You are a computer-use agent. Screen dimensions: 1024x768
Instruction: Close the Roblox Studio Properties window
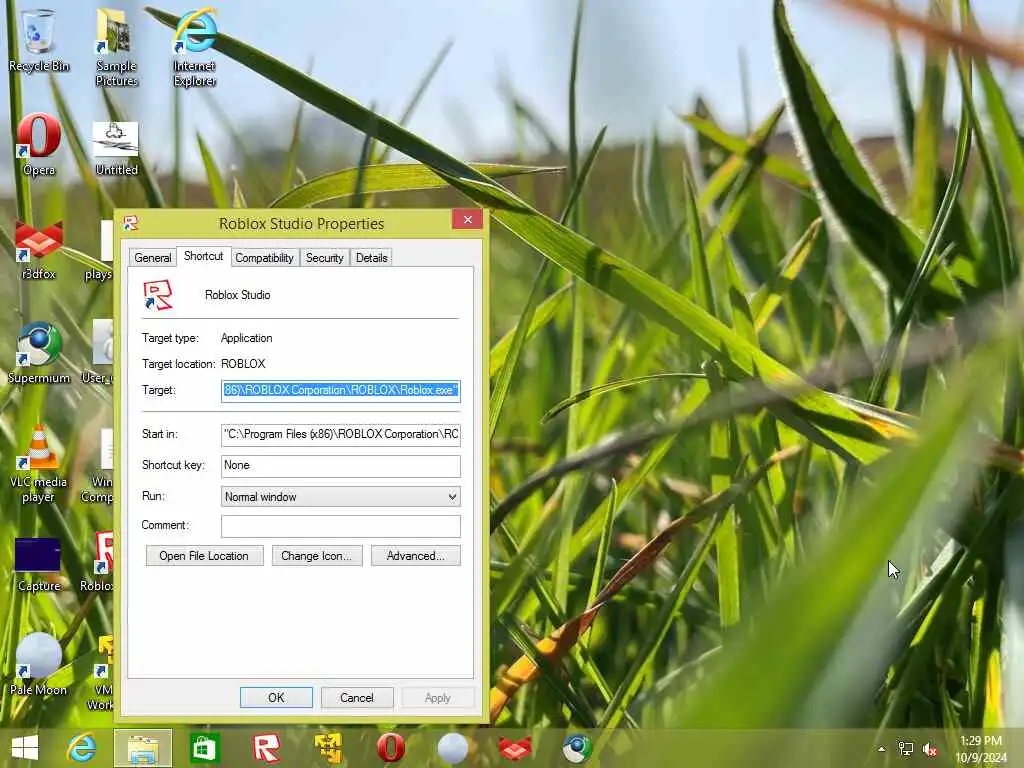(468, 219)
